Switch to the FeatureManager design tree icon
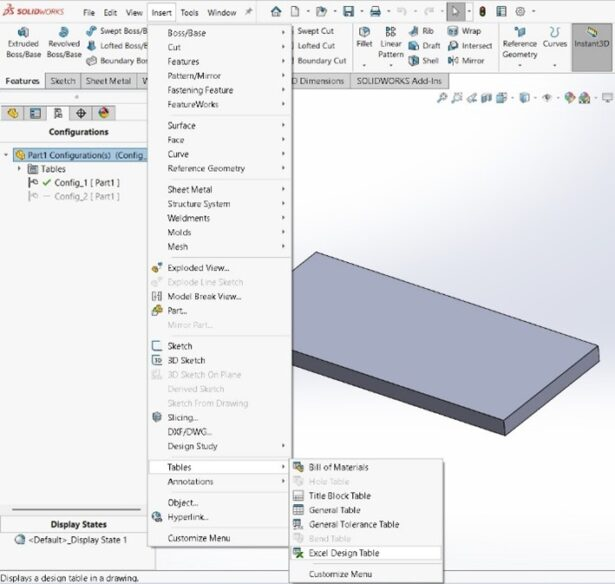 [13, 113]
